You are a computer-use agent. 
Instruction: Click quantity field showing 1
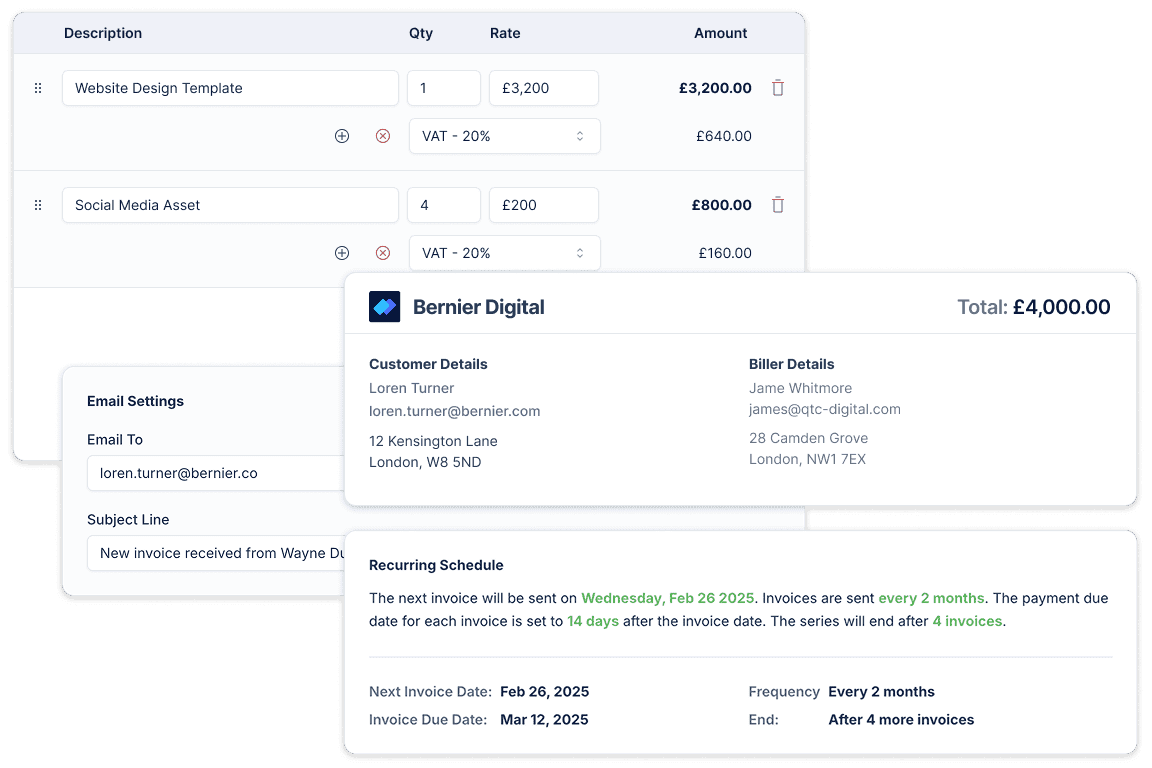443,88
